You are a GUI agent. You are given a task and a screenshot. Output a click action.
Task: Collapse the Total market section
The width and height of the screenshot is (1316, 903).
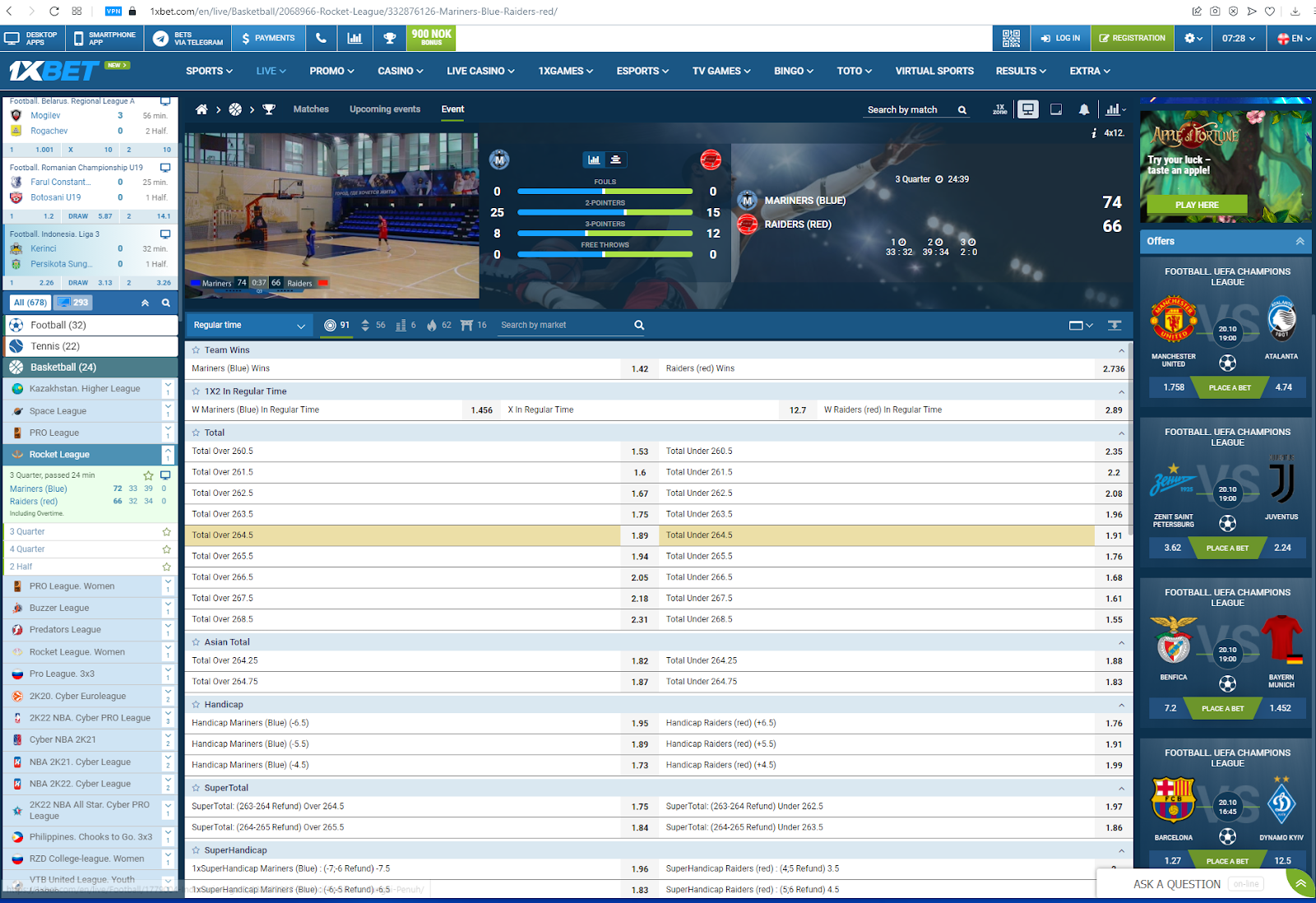[x=1121, y=433]
